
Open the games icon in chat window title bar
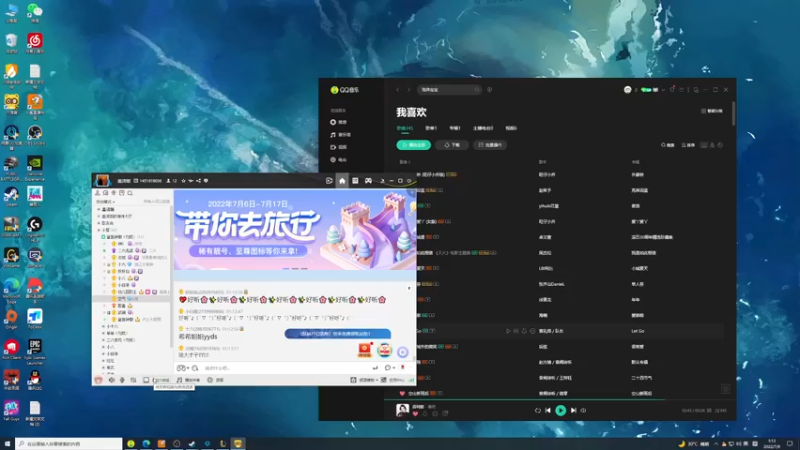[368, 181]
